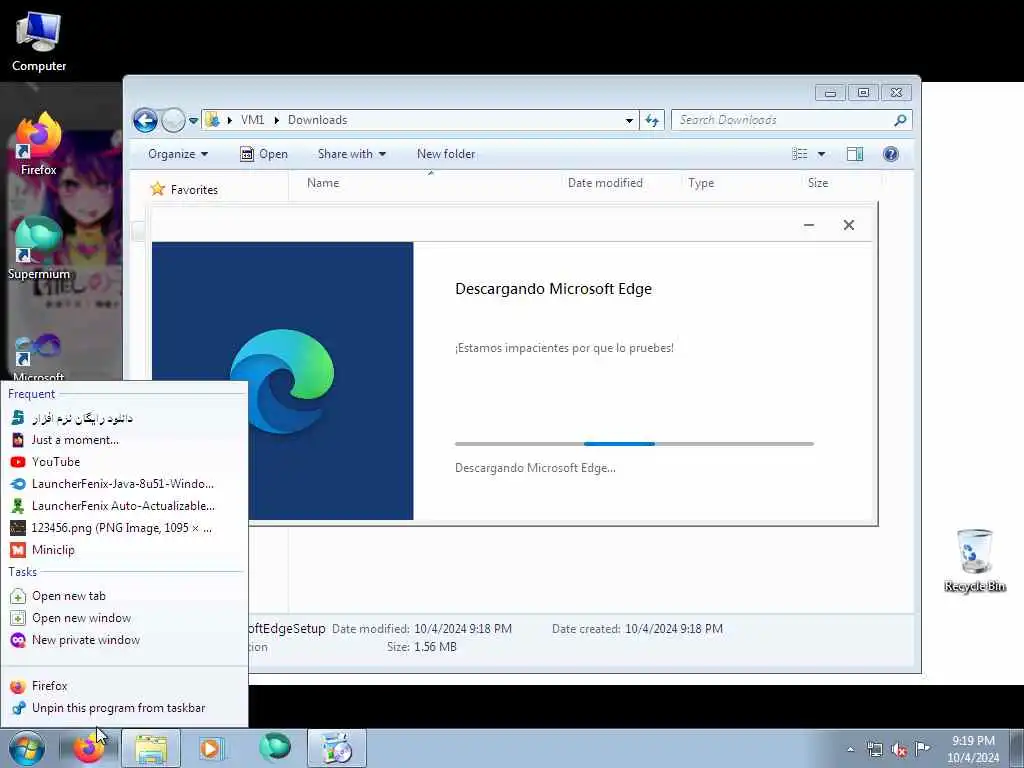
Task: Select Downloads in the address breadcrumb
Action: point(317,120)
